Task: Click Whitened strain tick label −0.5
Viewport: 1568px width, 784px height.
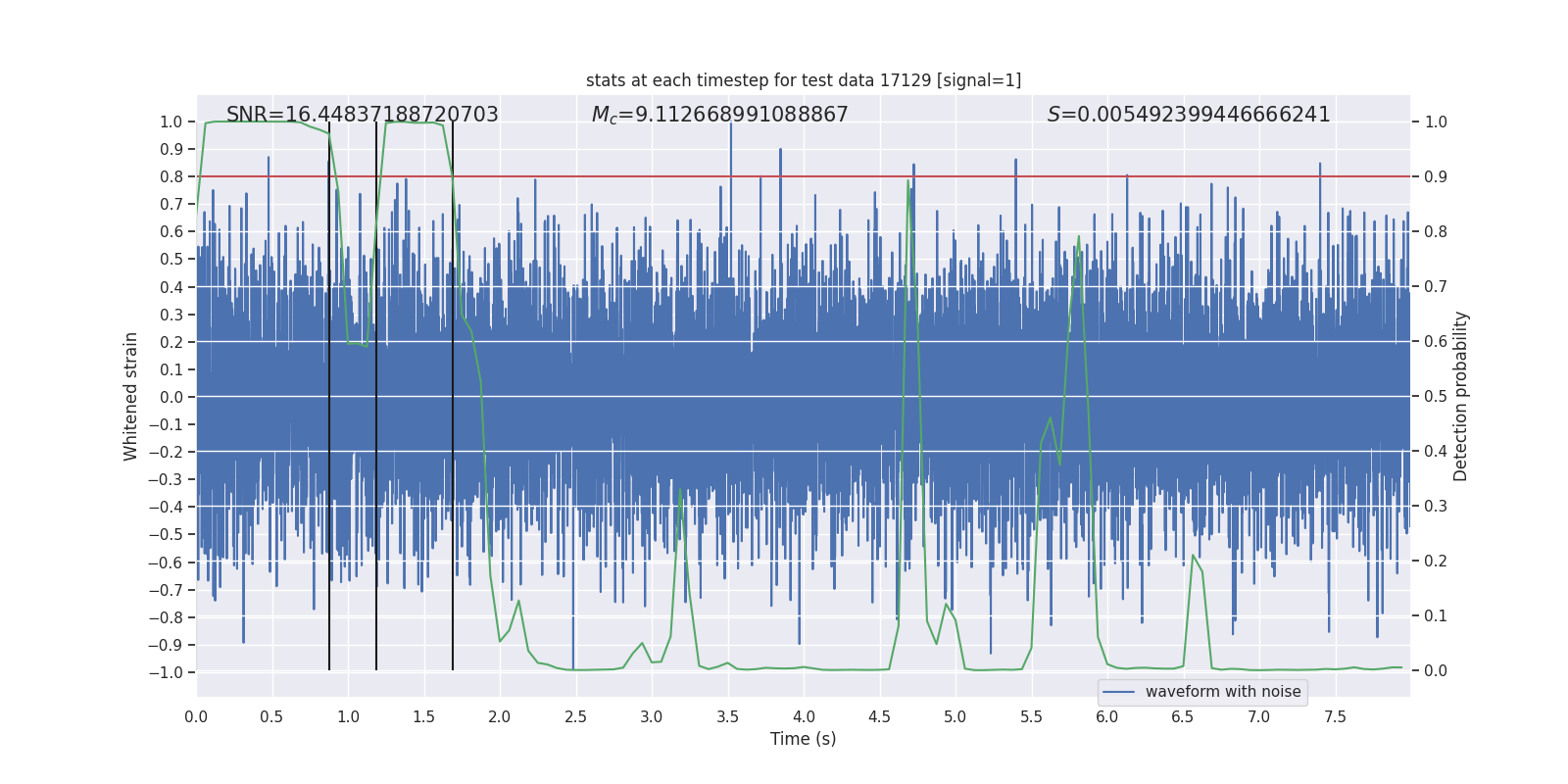Action: 166,534
